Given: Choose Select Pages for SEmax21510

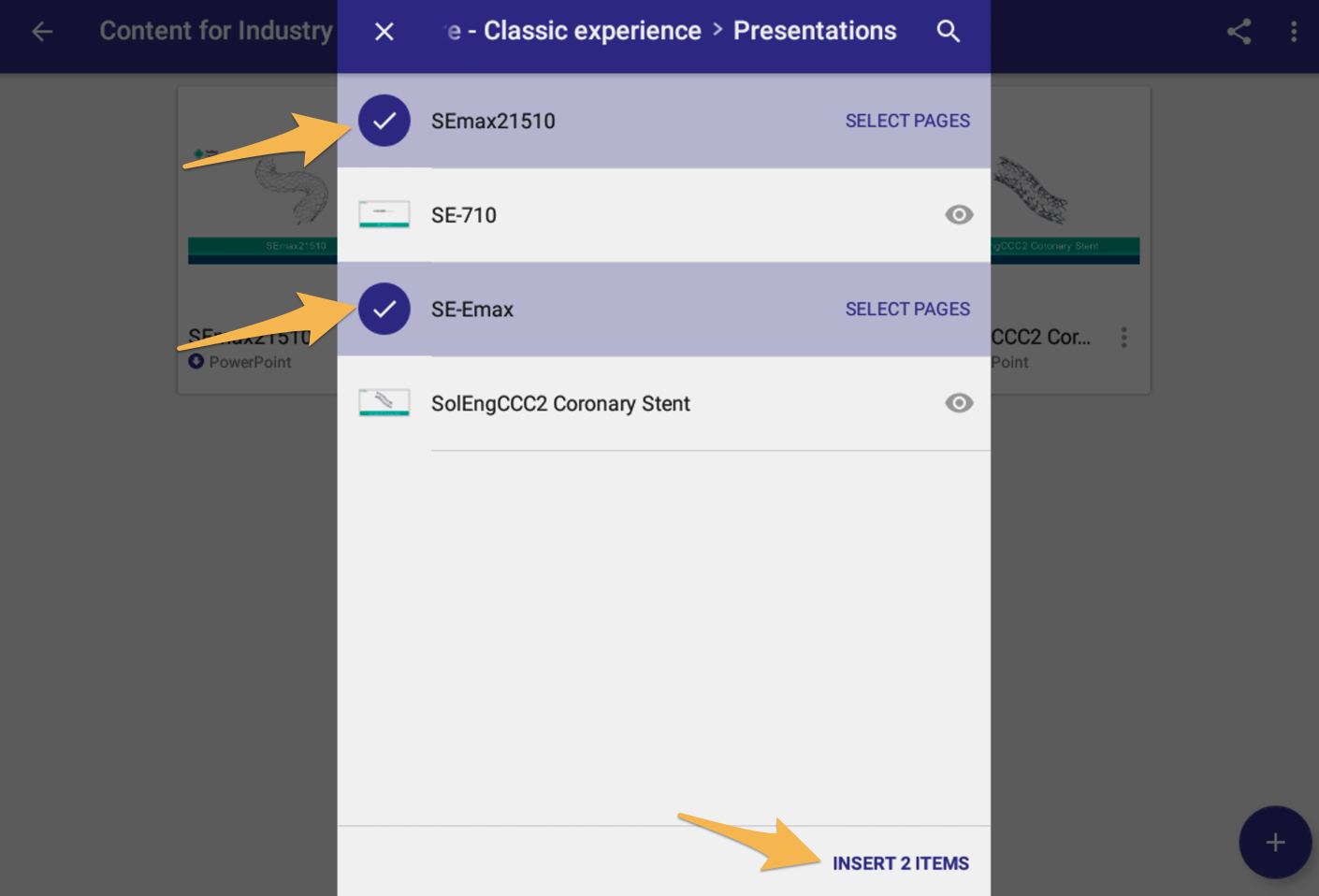Looking at the screenshot, I should [x=906, y=121].
